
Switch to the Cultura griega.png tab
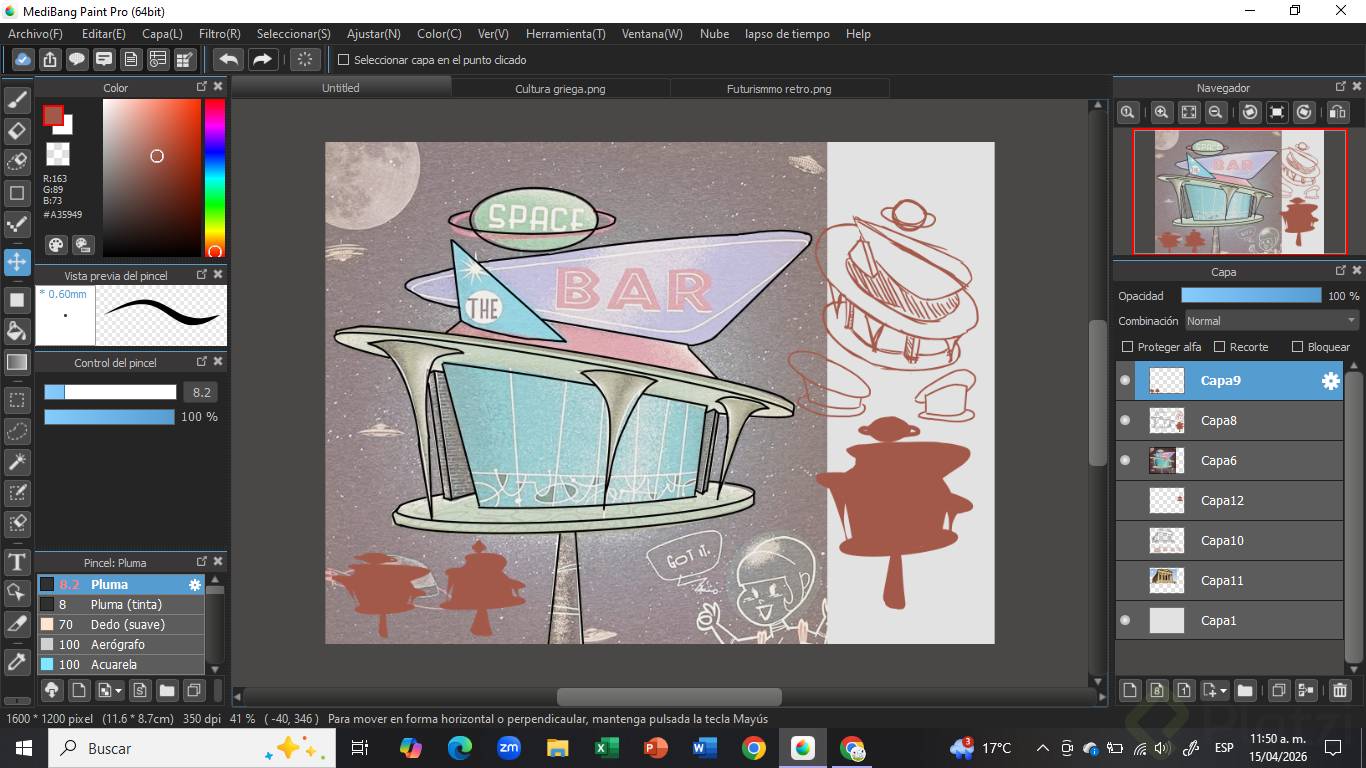click(560, 89)
